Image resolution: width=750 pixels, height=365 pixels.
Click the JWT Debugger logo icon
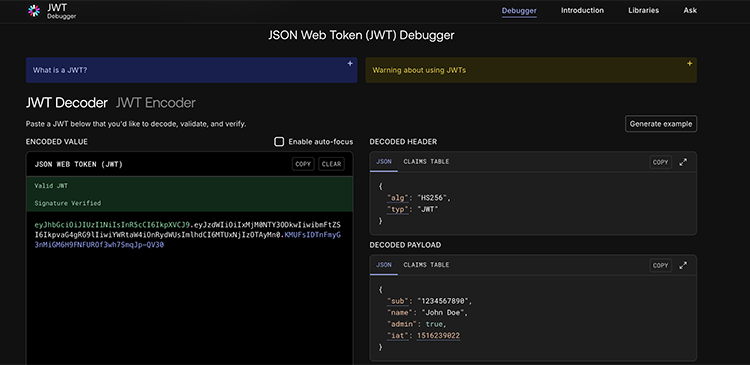point(33,11)
